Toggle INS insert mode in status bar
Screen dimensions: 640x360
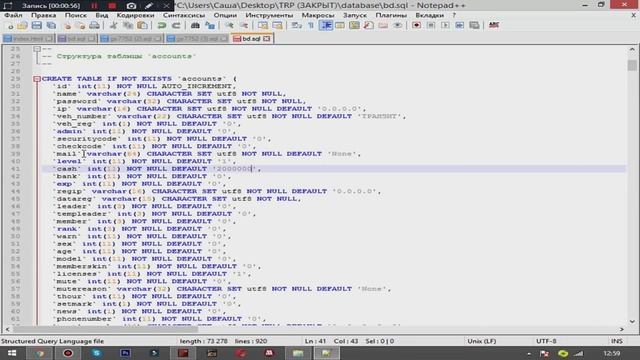[617, 341]
